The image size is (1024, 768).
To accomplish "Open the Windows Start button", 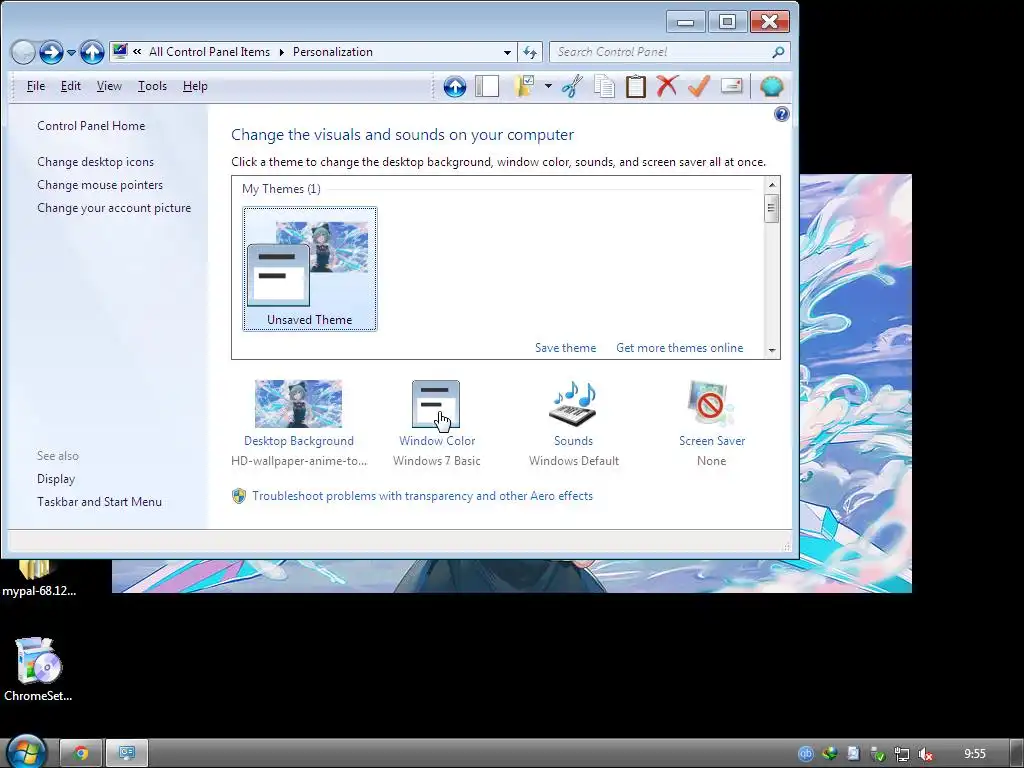I will tap(26, 753).
